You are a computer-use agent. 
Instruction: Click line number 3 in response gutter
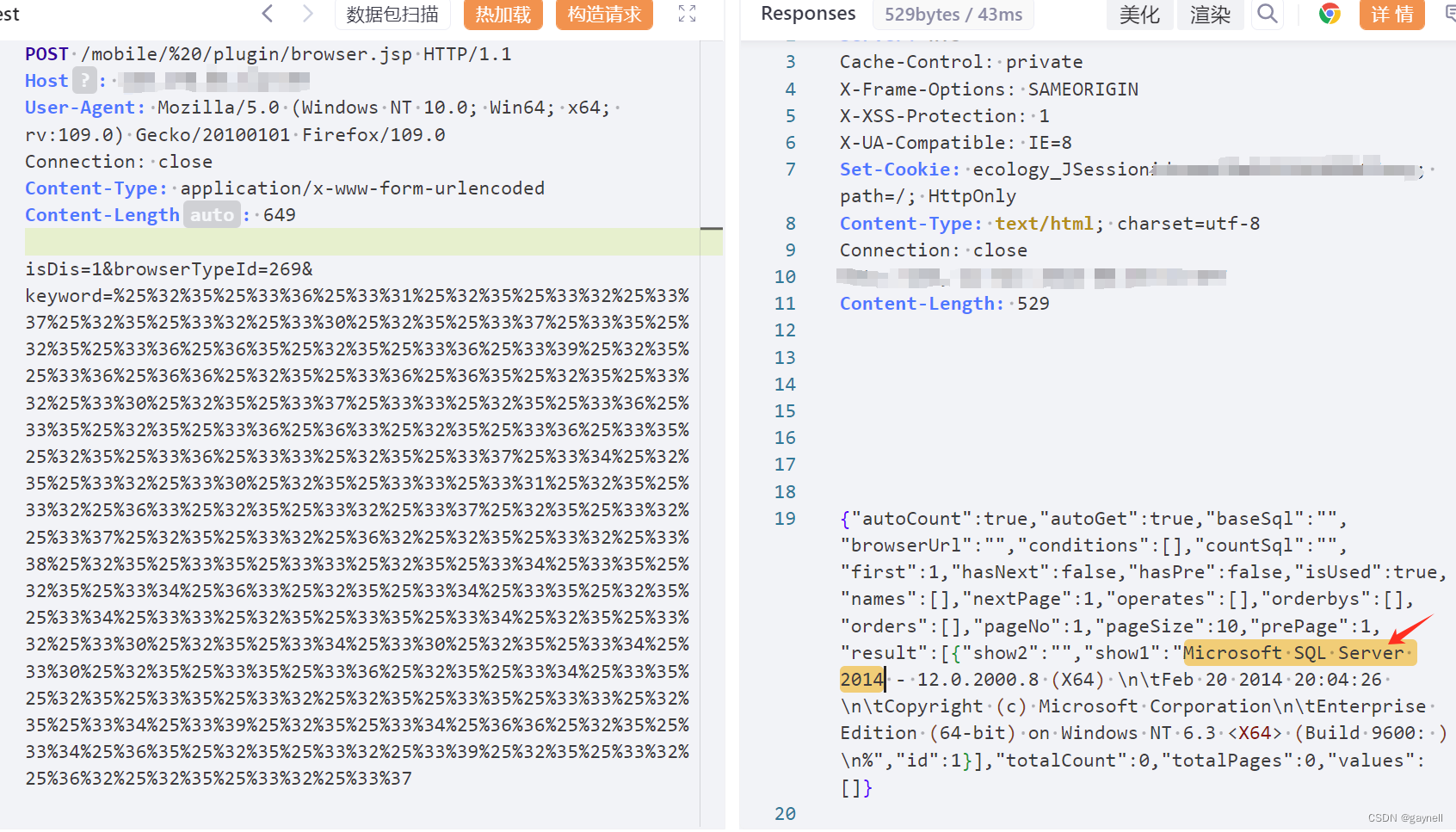click(790, 62)
